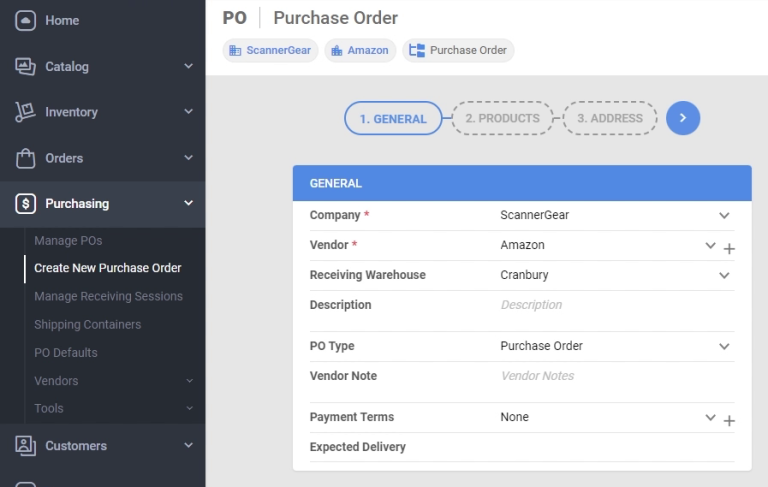Open PO Defaults menu item
Screen dimensions: 768x487
(x=66, y=353)
